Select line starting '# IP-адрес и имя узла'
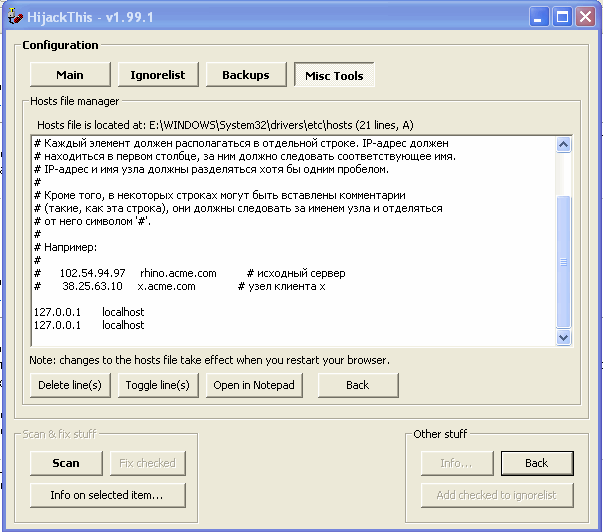The width and height of the screenshot is (603, 532). tap(294, 169)
